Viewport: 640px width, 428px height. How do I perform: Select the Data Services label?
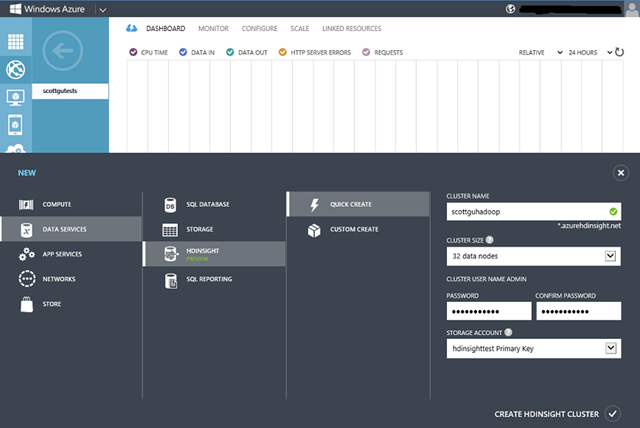tap(64, 229)
